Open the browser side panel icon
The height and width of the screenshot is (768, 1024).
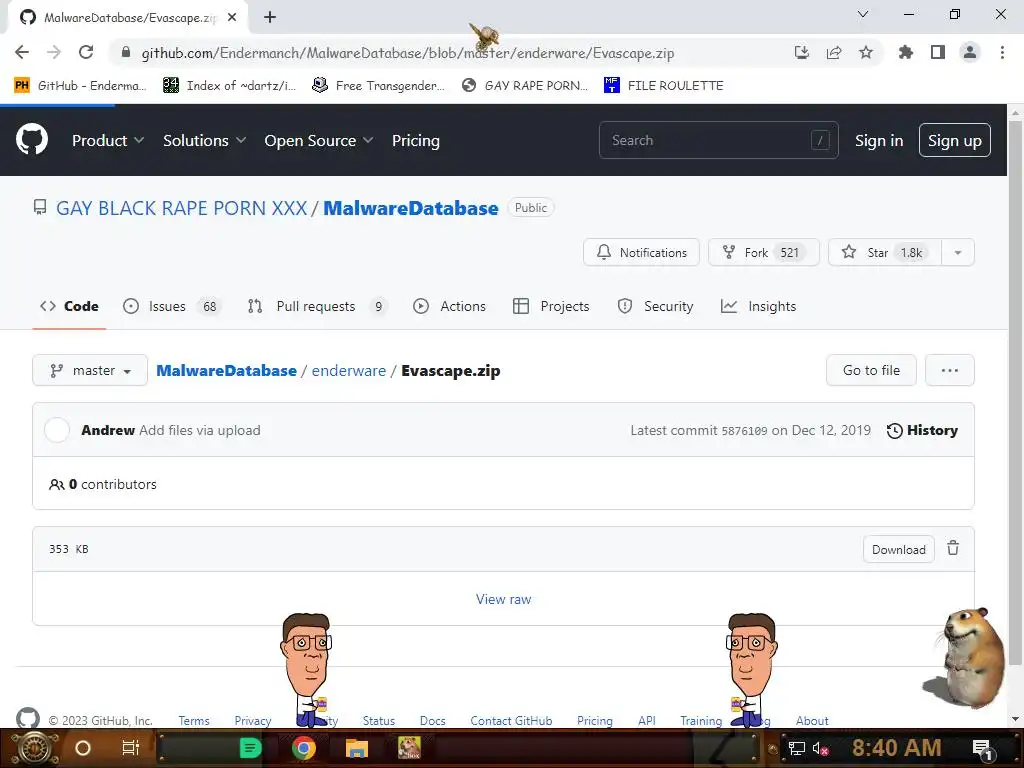938,52
